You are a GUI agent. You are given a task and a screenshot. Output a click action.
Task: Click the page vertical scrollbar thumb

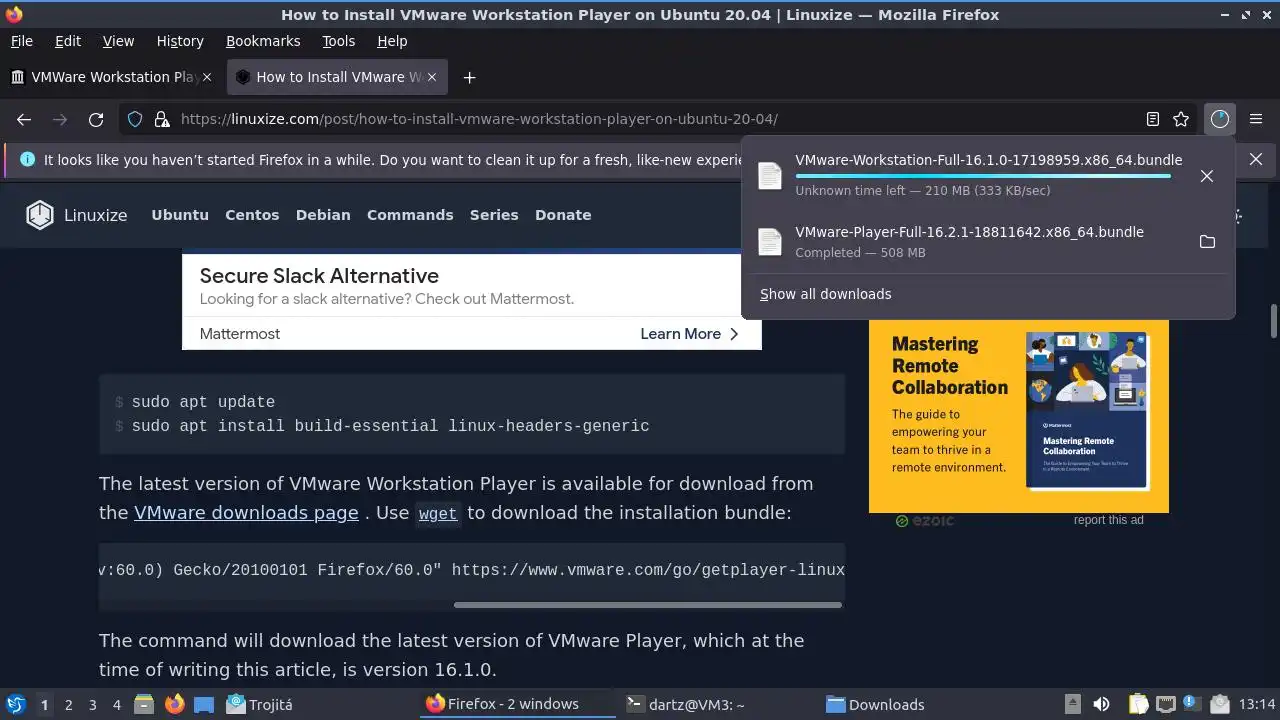click(1274, 322)
